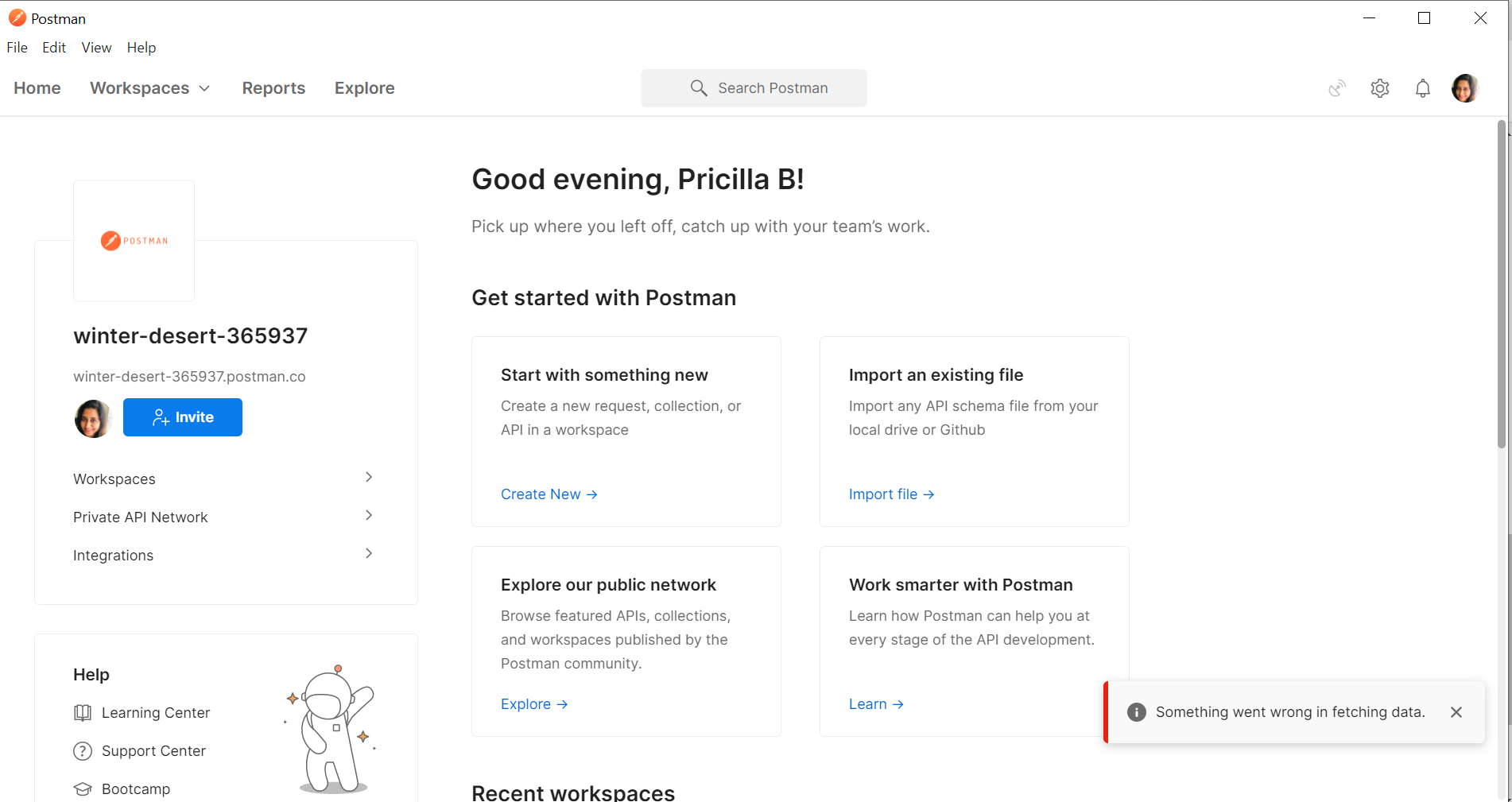Viewport: 1512px width, 802px height.
Task: Dismiss the error notification toast
Action: tap(1456, 712)
